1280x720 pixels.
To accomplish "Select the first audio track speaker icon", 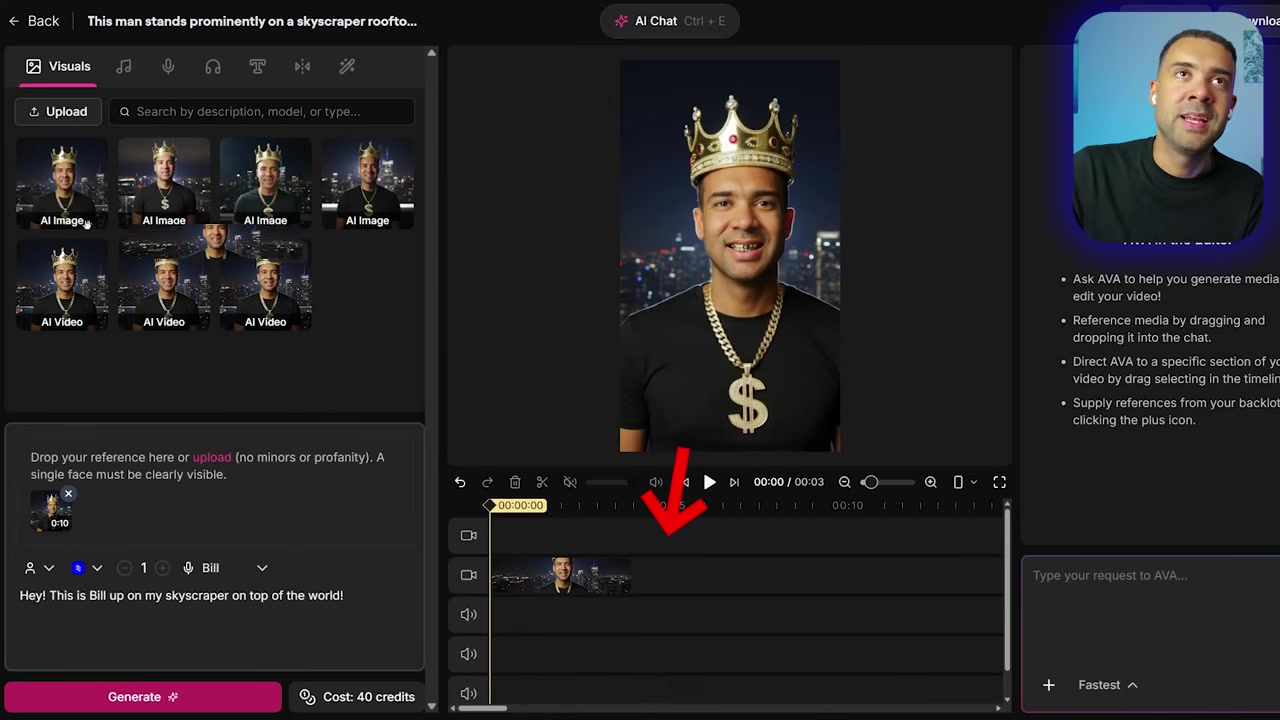I will click(468, 615).
